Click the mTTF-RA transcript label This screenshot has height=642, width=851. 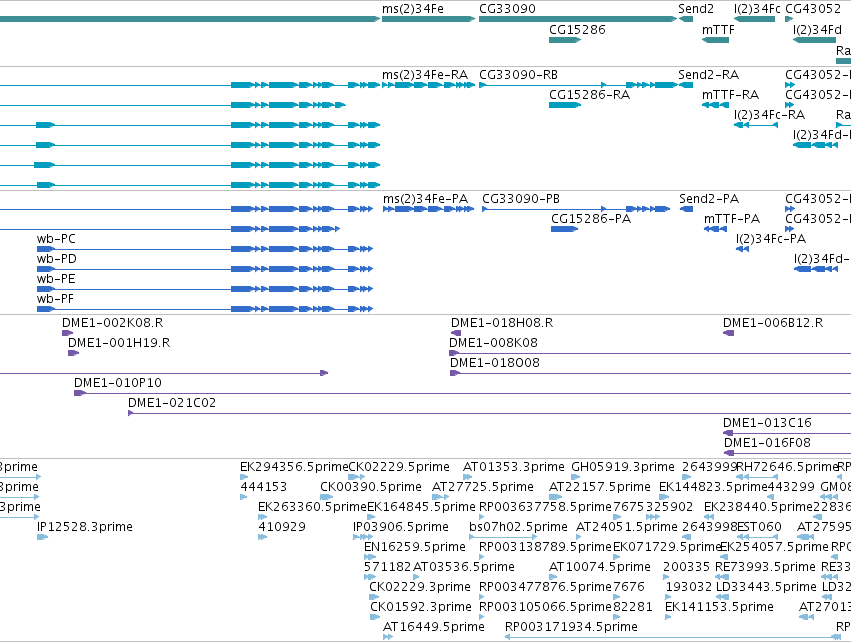[730, 94]
